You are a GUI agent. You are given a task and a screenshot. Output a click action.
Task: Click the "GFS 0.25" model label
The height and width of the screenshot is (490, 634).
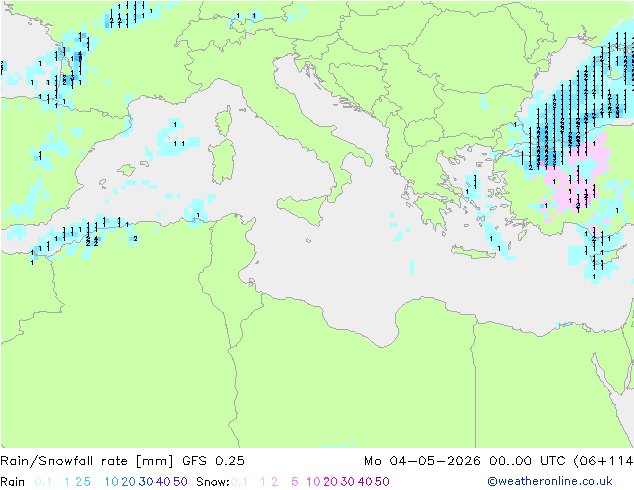click(x=213, y=461)
